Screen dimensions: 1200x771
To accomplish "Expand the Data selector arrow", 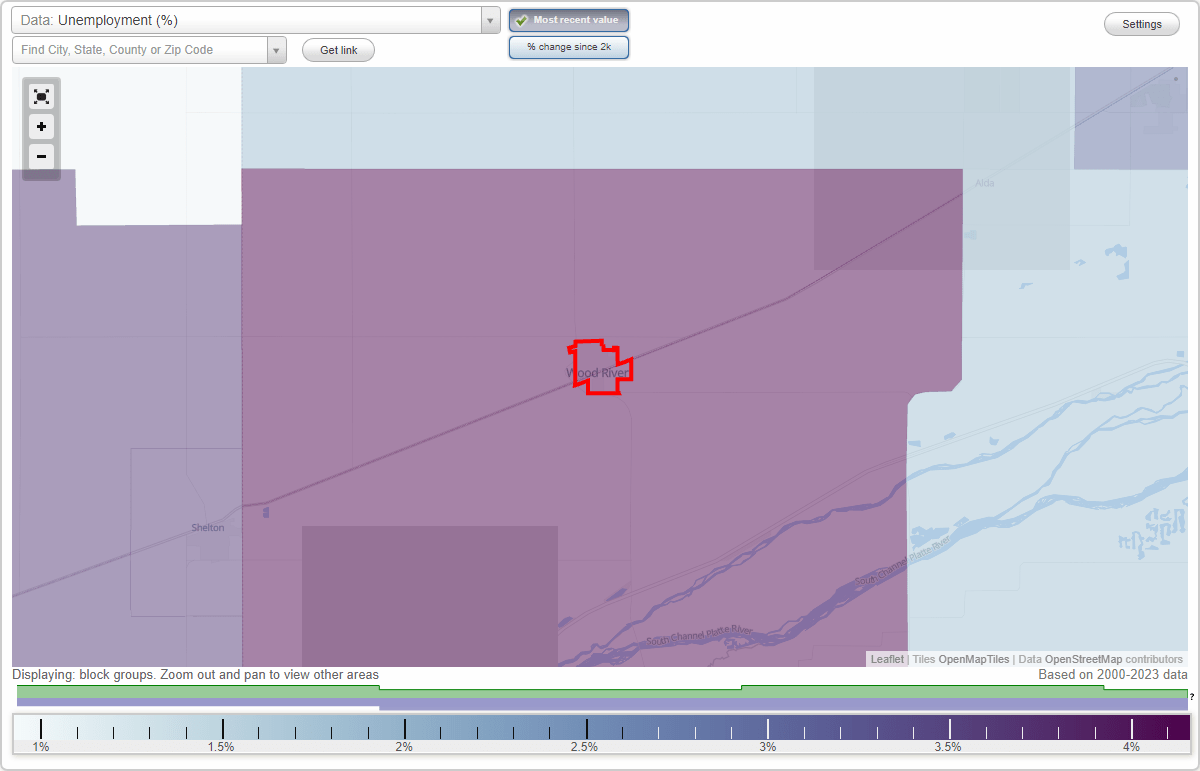I will coord(490,20).
